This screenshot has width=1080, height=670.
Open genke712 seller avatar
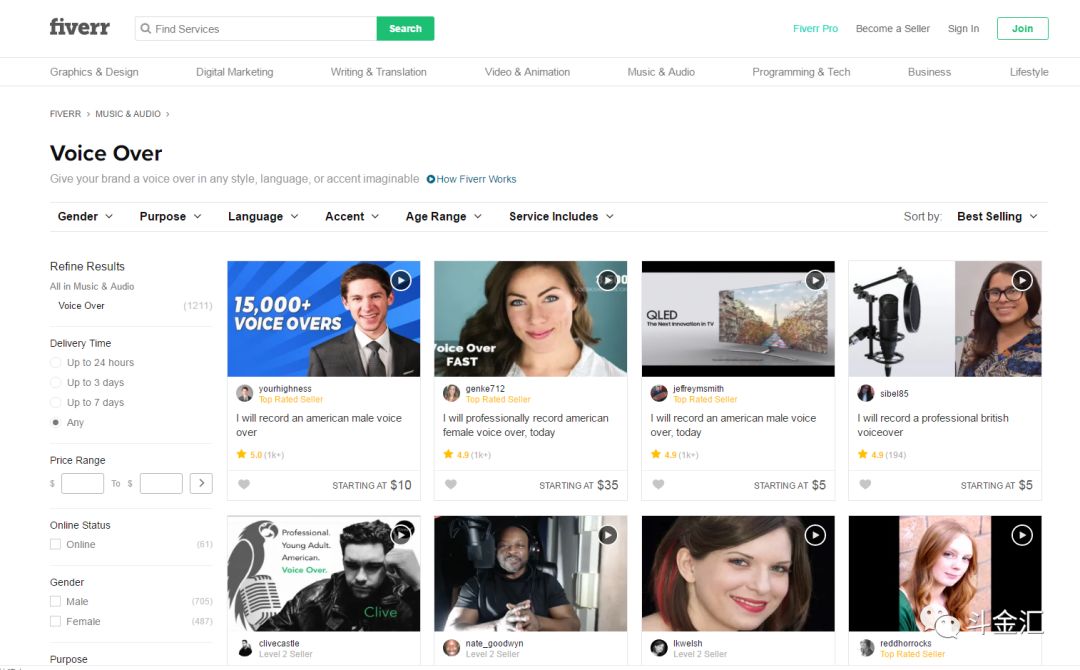click(x=451, y=393)
